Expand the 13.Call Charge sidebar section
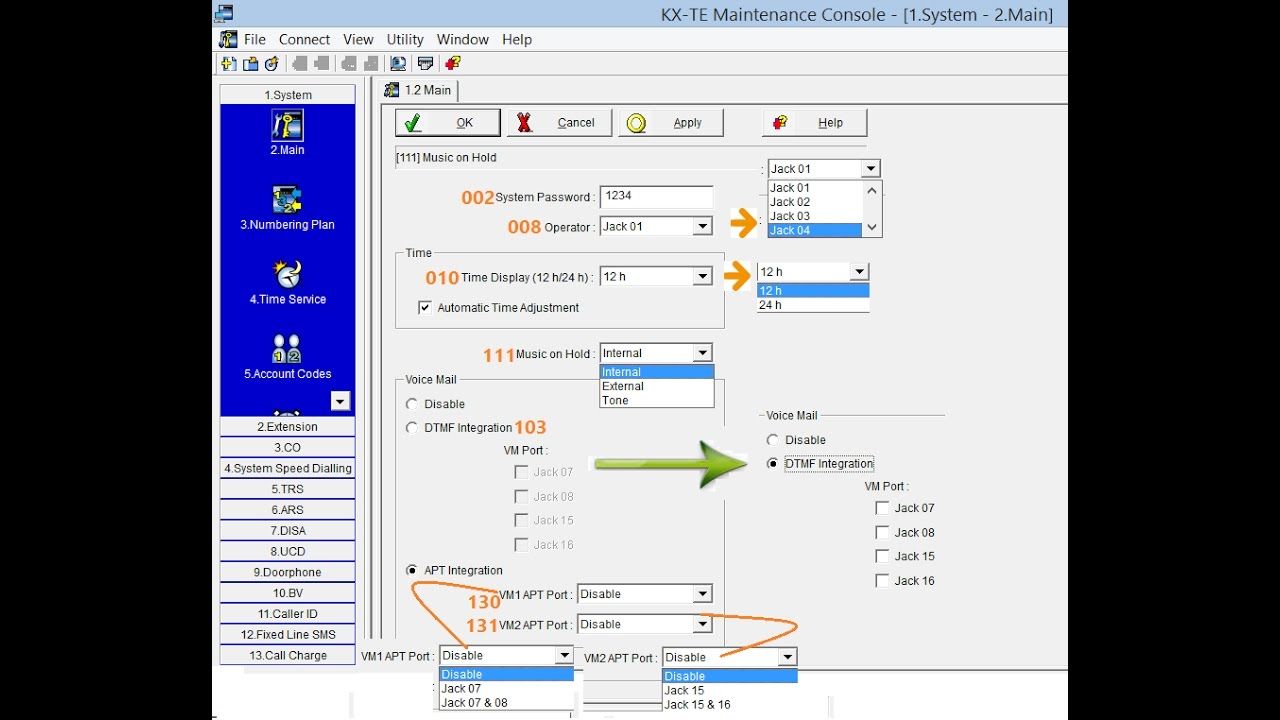The width and height of the screenshot is (1280, 720). [288, 656]
